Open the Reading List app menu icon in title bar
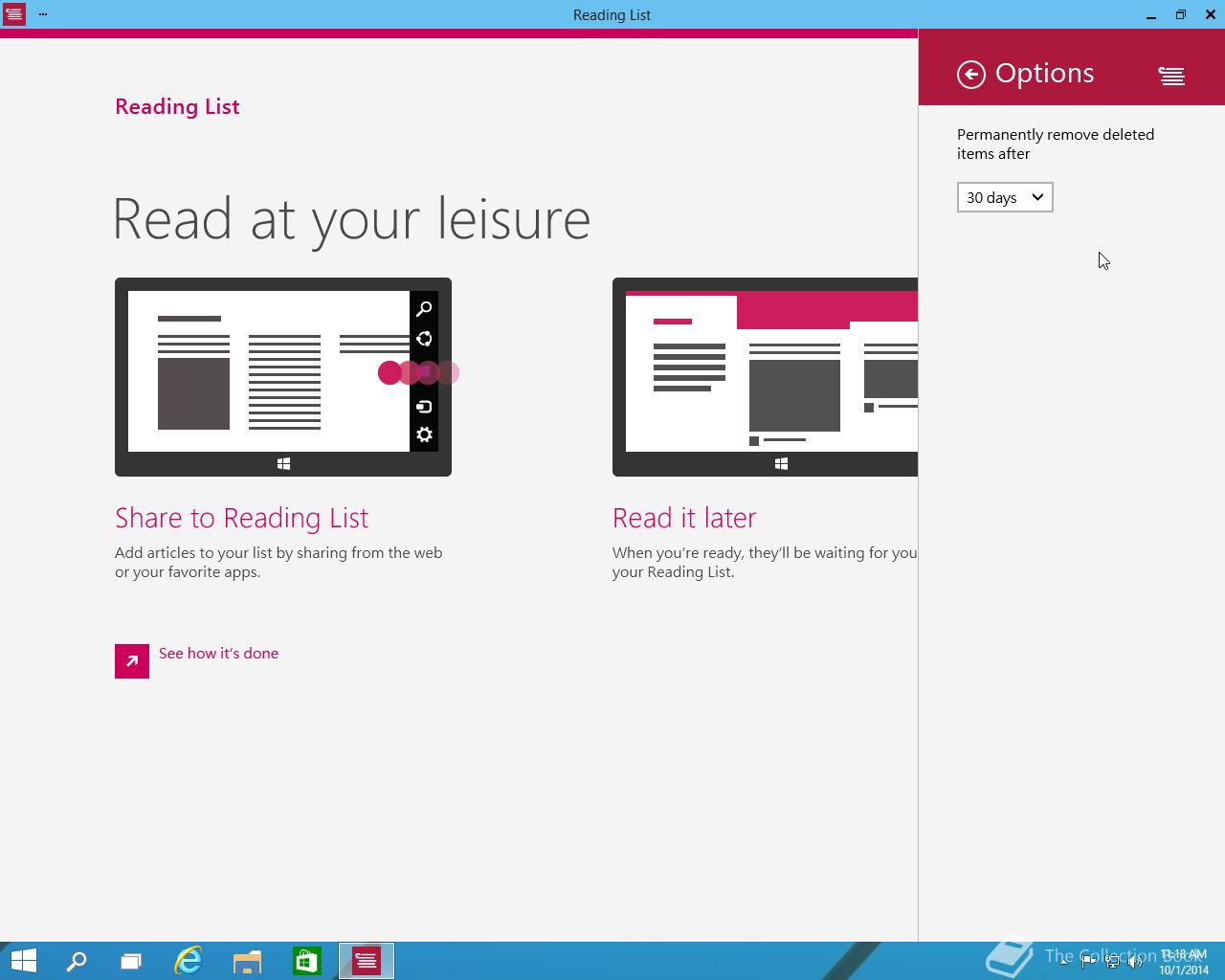 [x=13, y=14]
